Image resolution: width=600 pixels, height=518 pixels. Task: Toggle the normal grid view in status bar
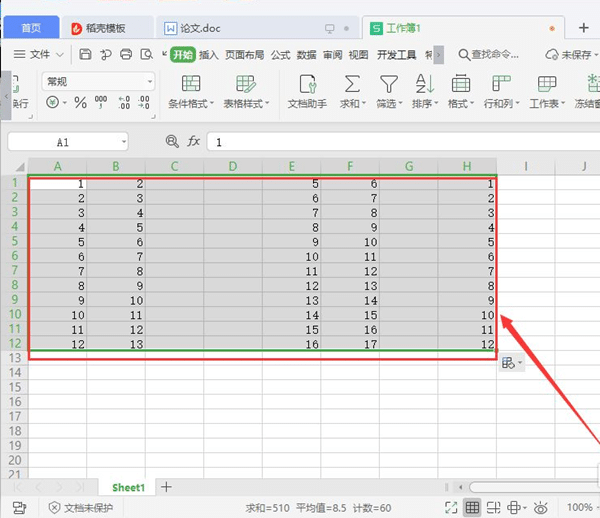tap(472, 508)
